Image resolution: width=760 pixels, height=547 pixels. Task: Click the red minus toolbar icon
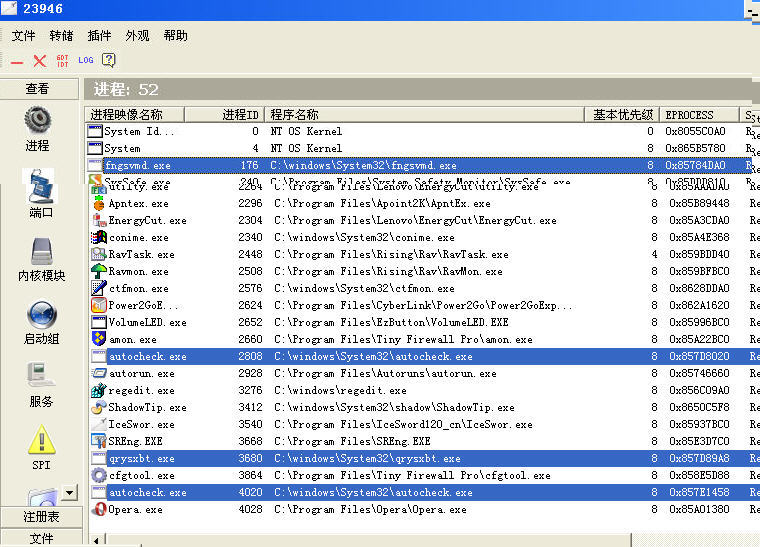click(x=16, y=62)
